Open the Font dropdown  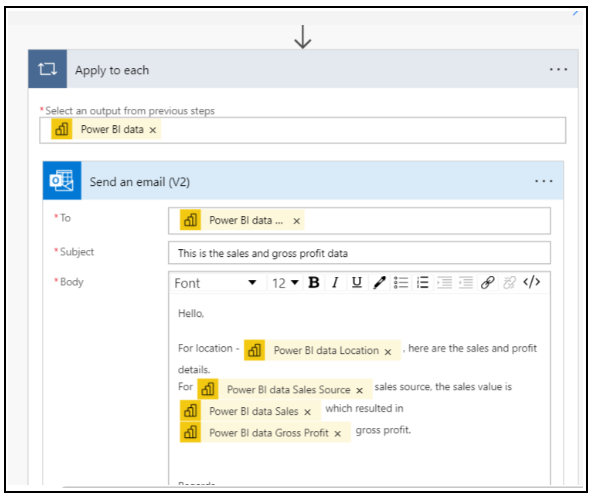(216, 283)
